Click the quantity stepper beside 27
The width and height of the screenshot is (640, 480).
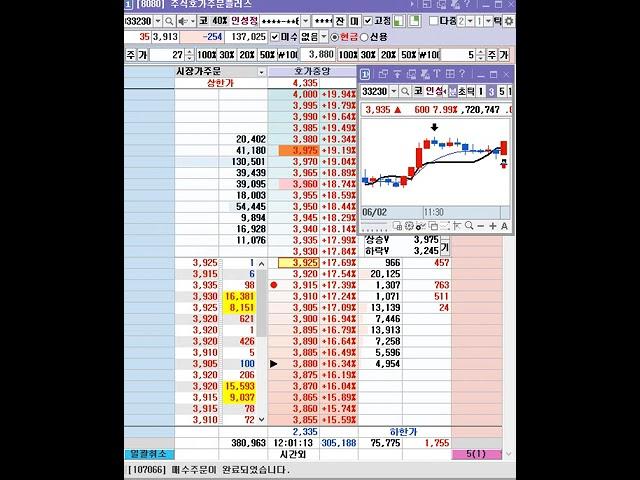pyautogui.click(x=189, y=55)
